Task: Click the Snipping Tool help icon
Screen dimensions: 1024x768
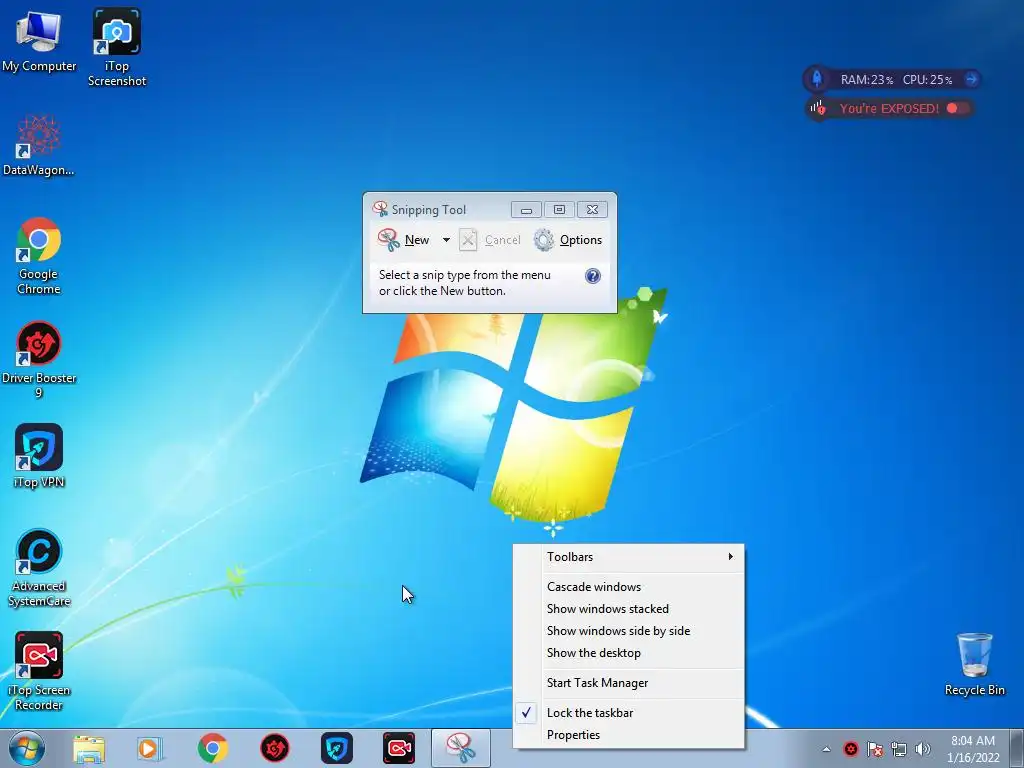Action: (x=592, y=276)
